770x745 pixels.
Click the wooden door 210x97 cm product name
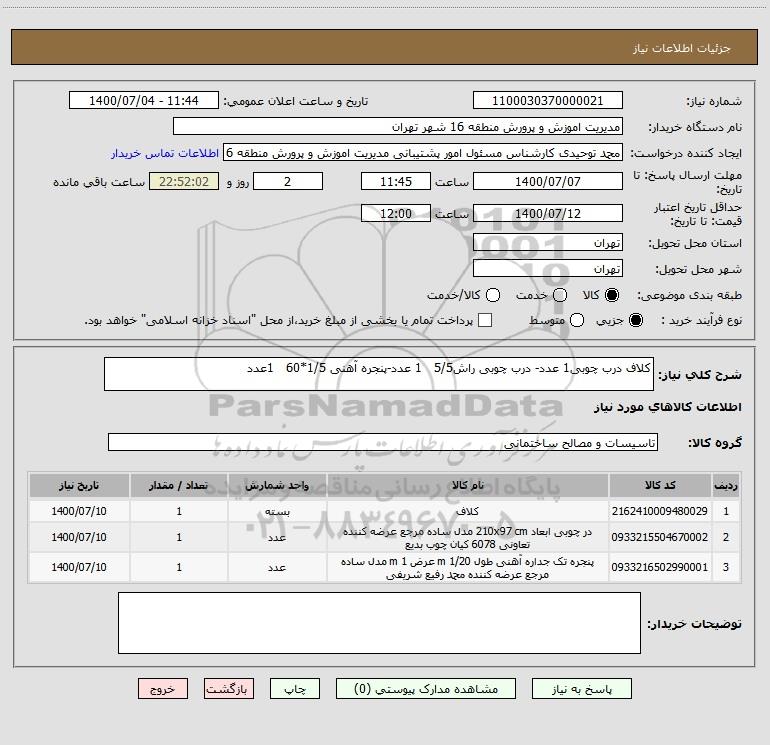468,538
